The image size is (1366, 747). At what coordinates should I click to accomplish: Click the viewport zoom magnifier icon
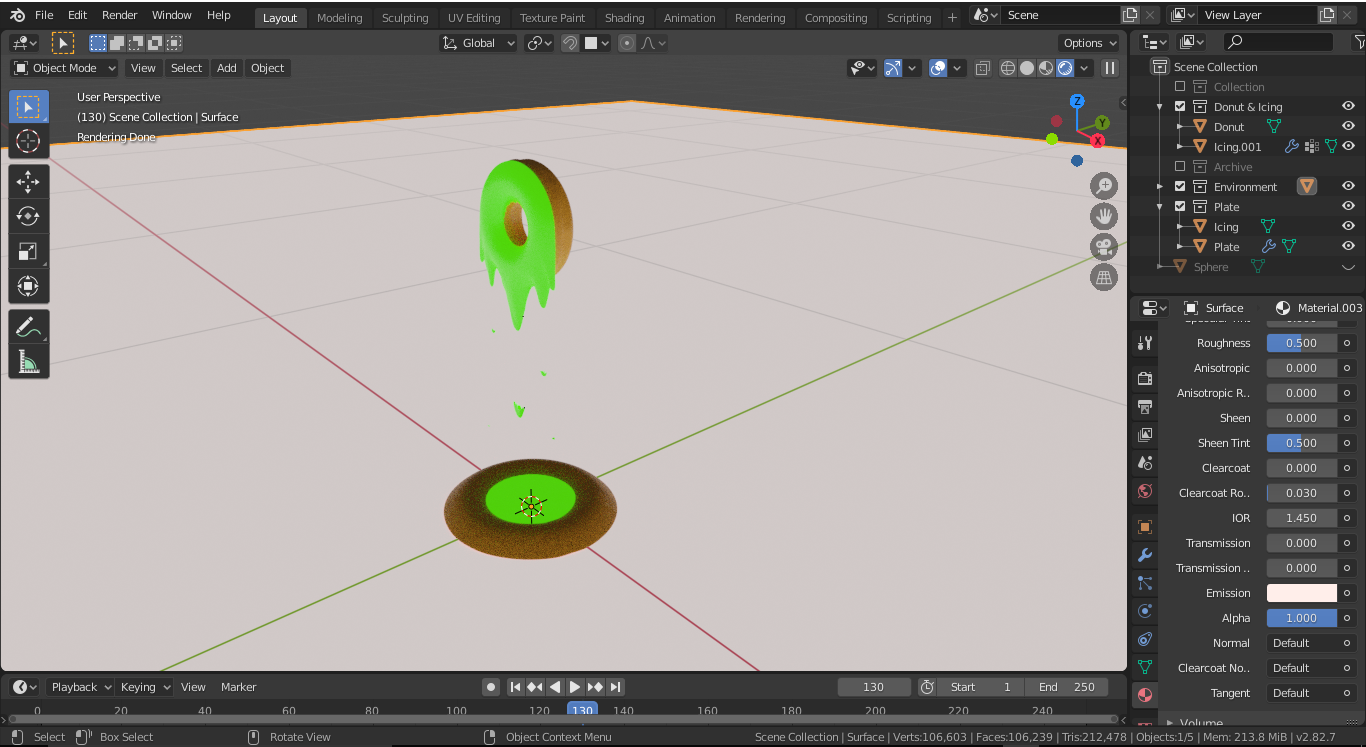pyautogui.click(x=1104, y=185)
